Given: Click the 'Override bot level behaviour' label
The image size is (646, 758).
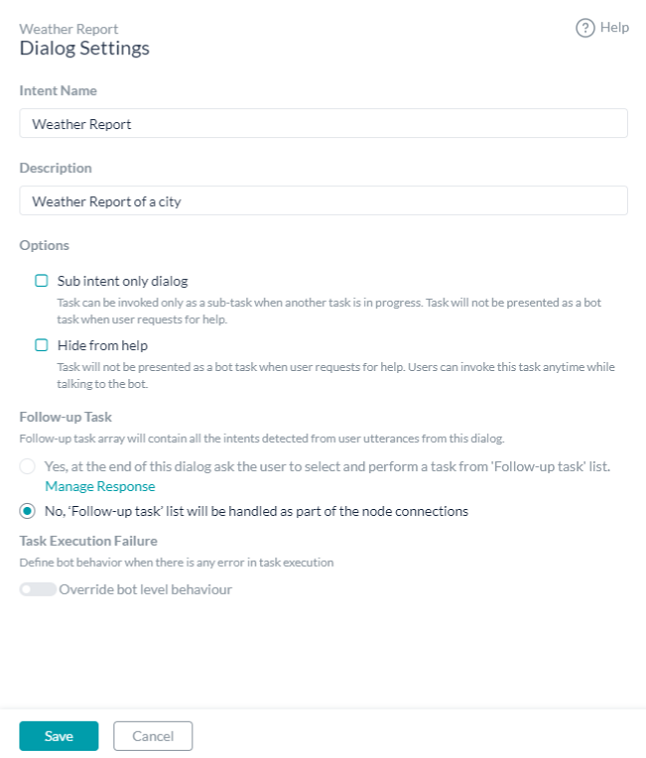Looking at the screenshot, I should [145, 590].
